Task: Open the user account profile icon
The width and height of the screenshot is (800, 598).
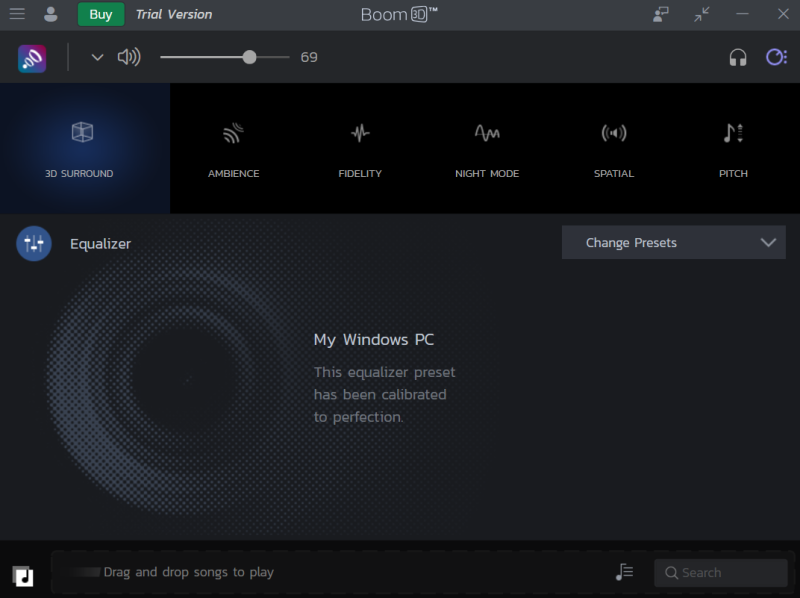Action: click(x=51, y=14)
